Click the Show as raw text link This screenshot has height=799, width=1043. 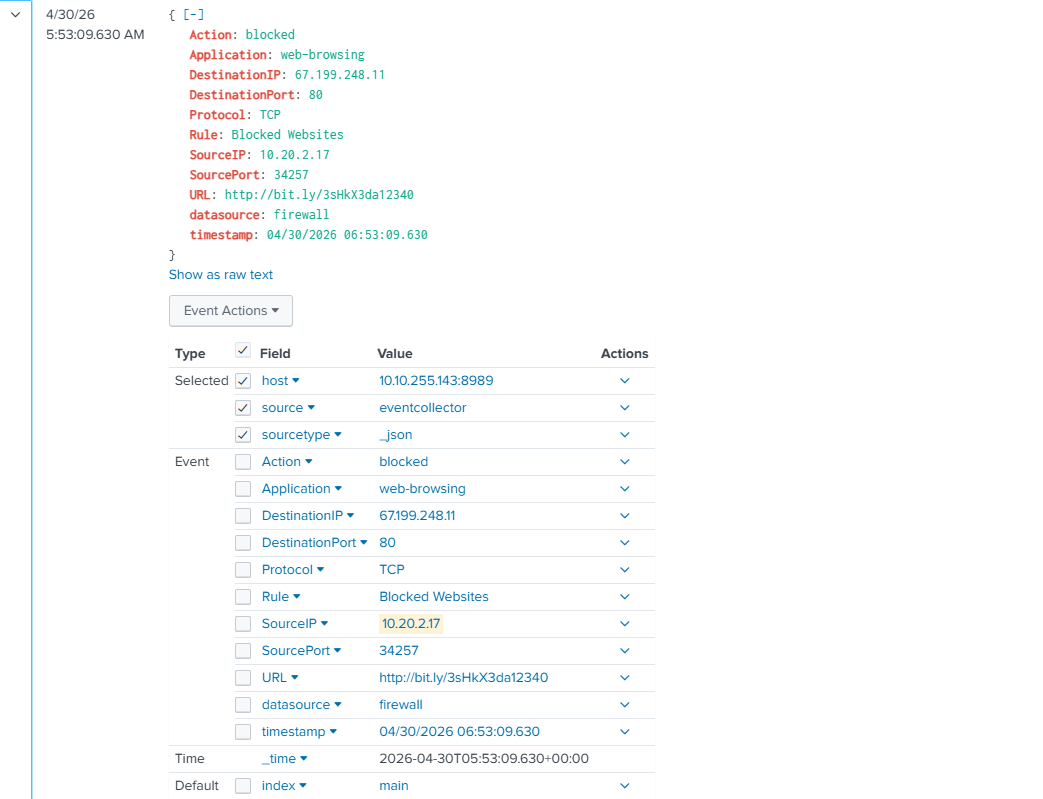(x=221, y=275)
